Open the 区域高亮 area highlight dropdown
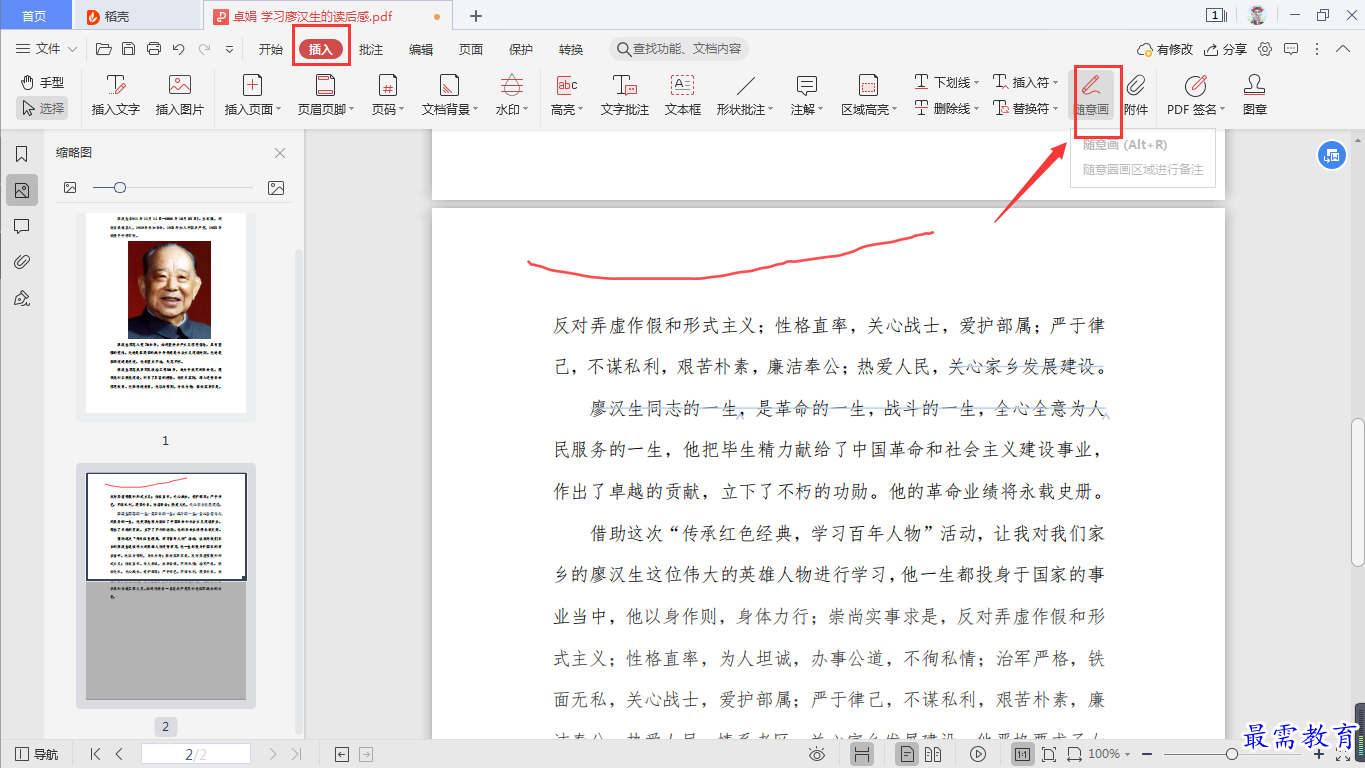The width and height of the screenshot is (1365, 768). tap(869, 96)
